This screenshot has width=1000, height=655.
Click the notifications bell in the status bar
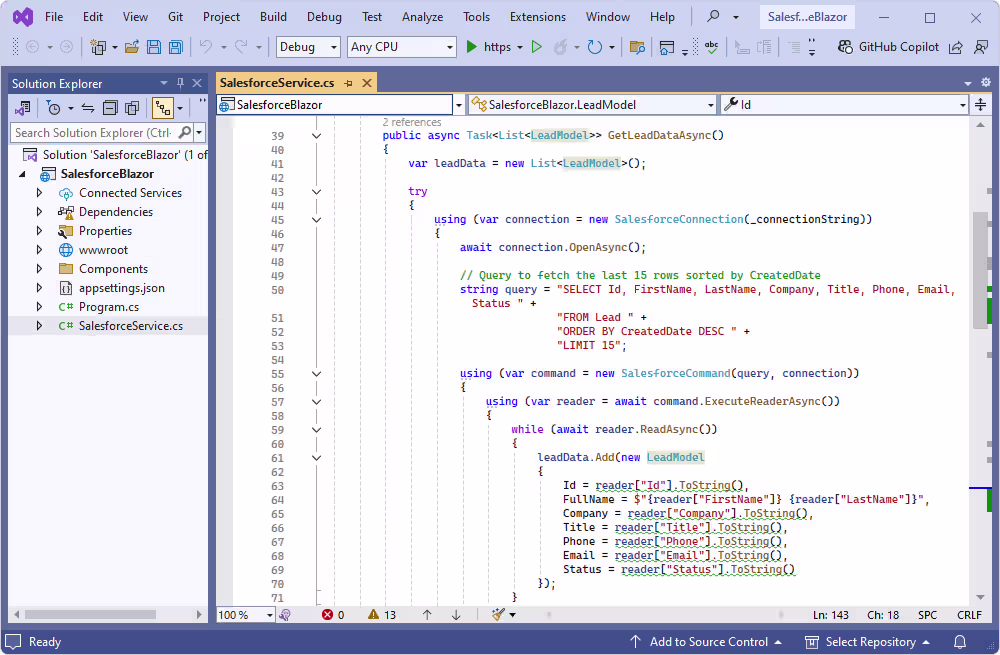959,641
